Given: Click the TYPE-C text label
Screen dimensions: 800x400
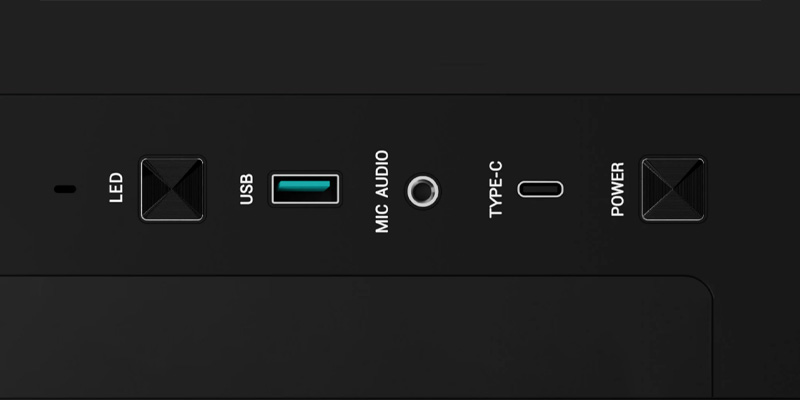Looking at the screenshot, I should 495,189.
